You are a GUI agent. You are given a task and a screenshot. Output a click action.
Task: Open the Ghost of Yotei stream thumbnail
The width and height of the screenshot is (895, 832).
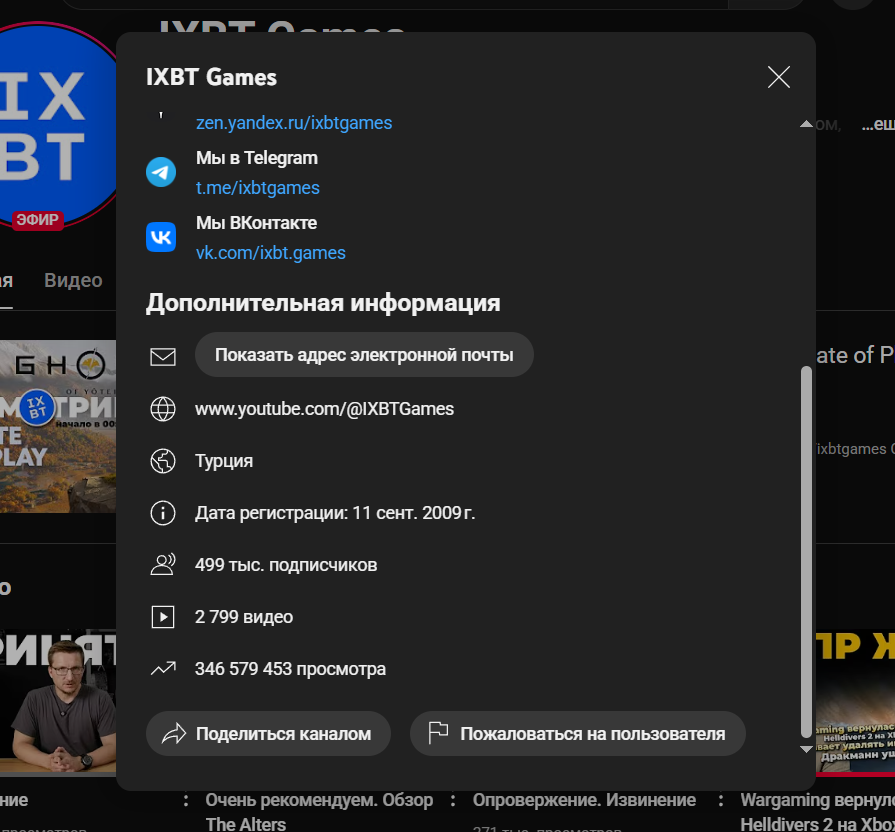58,426
